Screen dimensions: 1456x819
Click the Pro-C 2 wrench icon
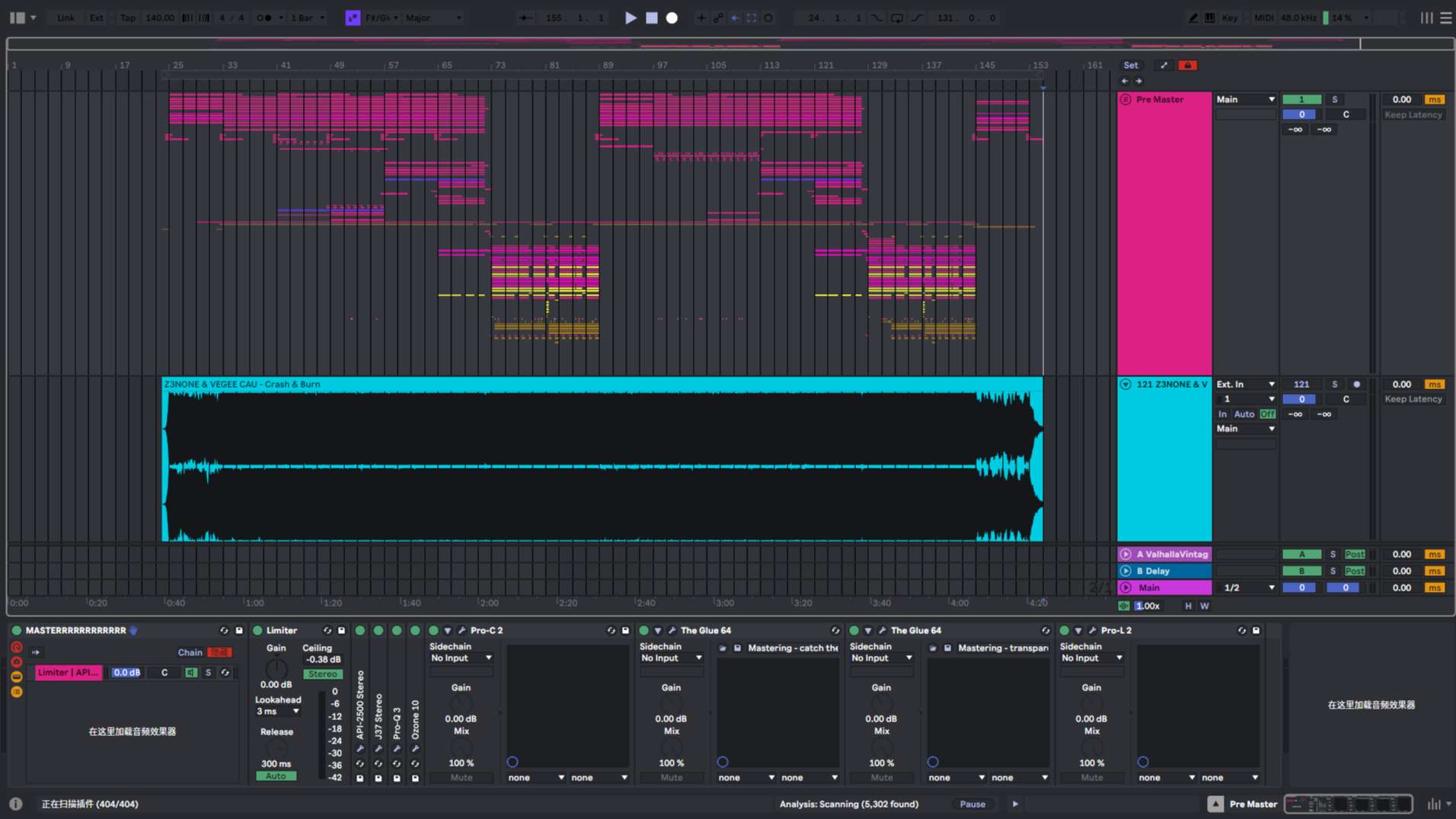coord(461,631)
